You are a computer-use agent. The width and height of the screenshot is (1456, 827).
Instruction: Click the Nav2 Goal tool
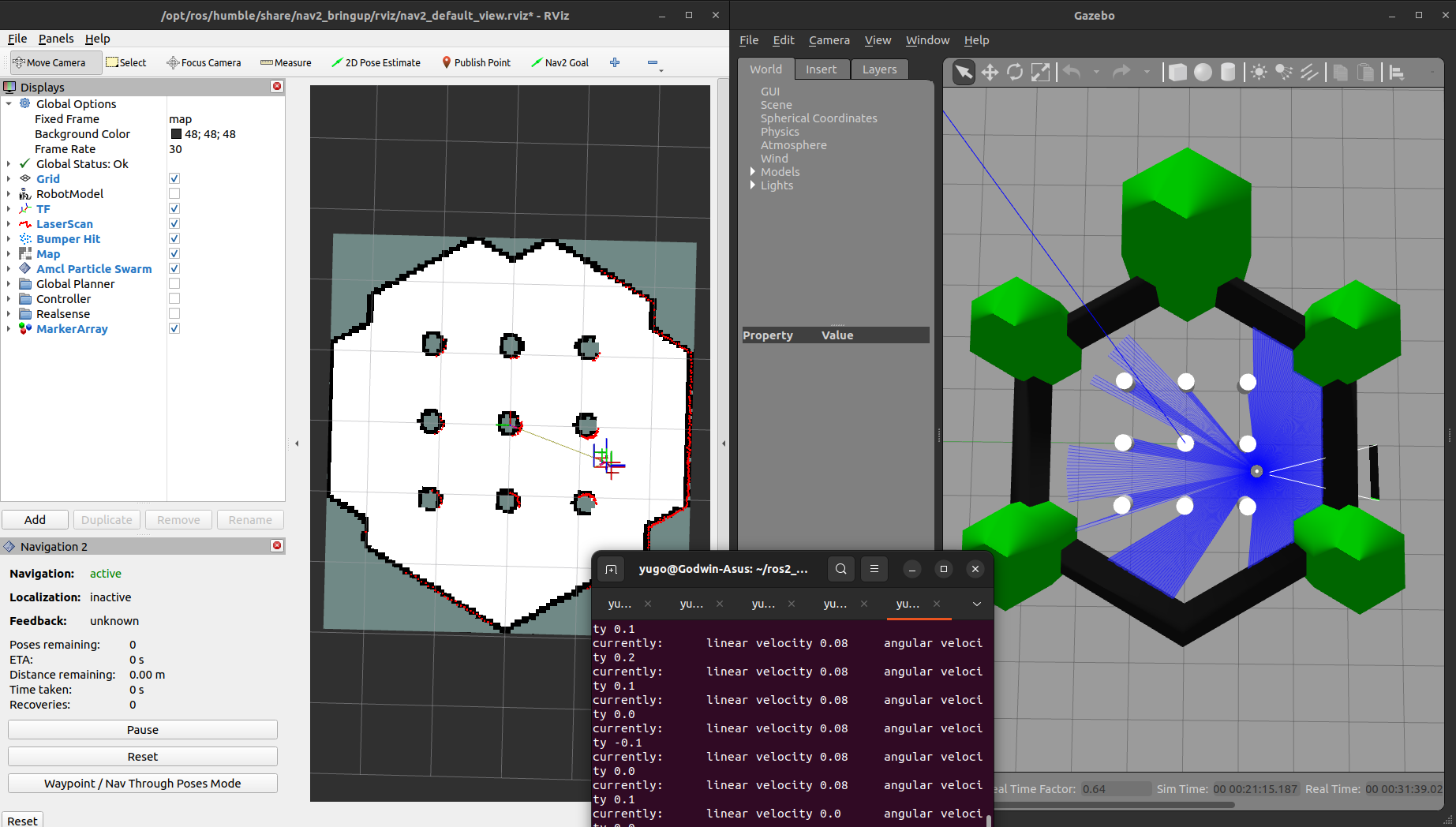560,62
